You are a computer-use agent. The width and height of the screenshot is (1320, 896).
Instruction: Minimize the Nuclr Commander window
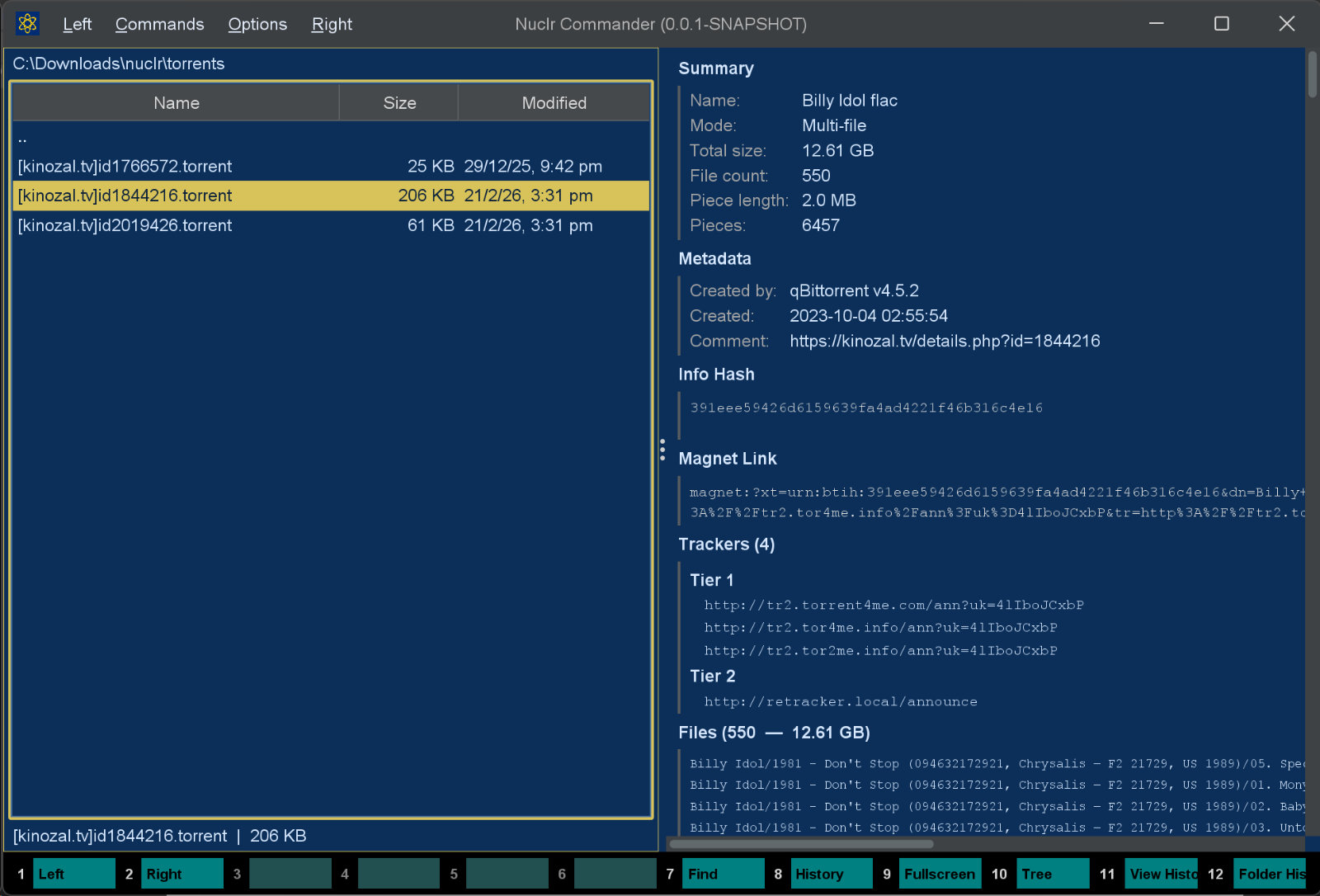pyautogui.click(x=1156, y=24)
